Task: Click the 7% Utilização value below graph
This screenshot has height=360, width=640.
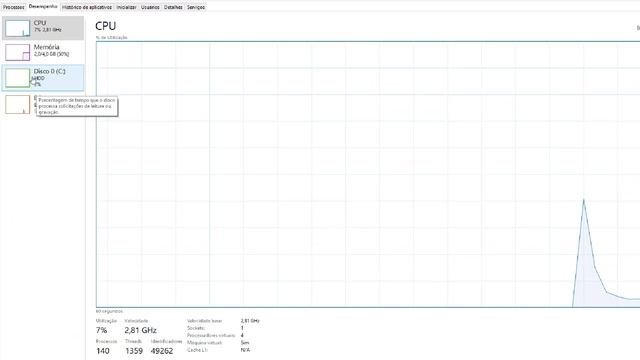Action: coord(101,330)
